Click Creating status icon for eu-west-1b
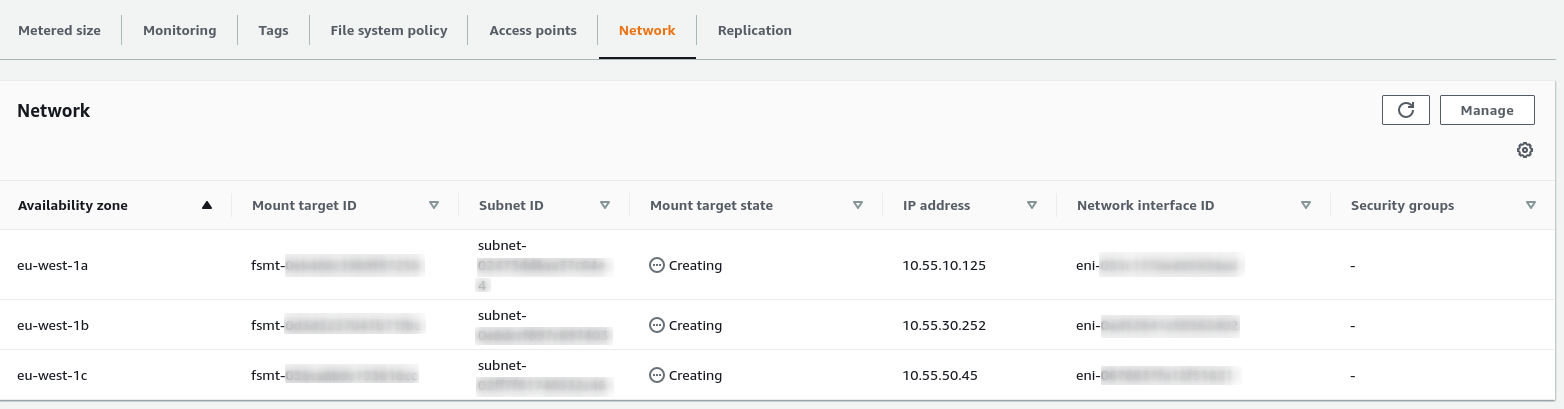The width and height of the screenshot is (1564, 409). [657, 326]
